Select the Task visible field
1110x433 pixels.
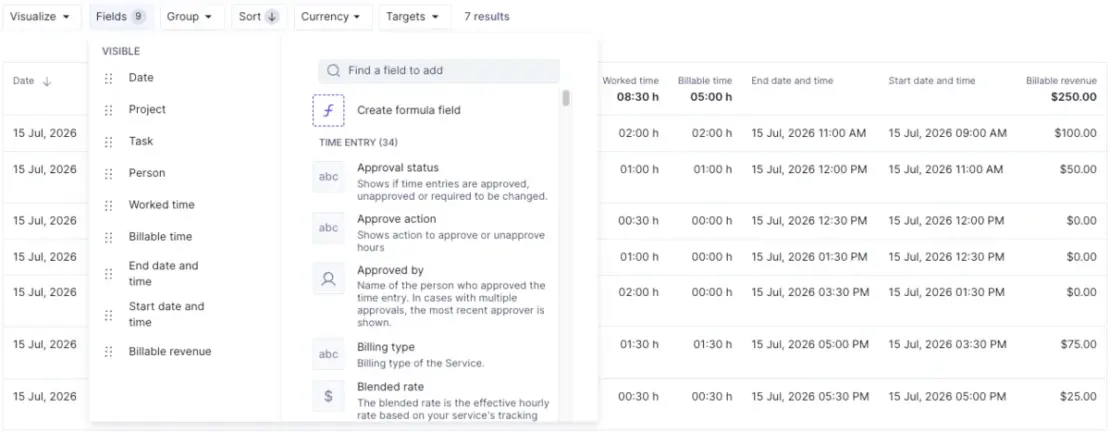click(x=141, y=142)
